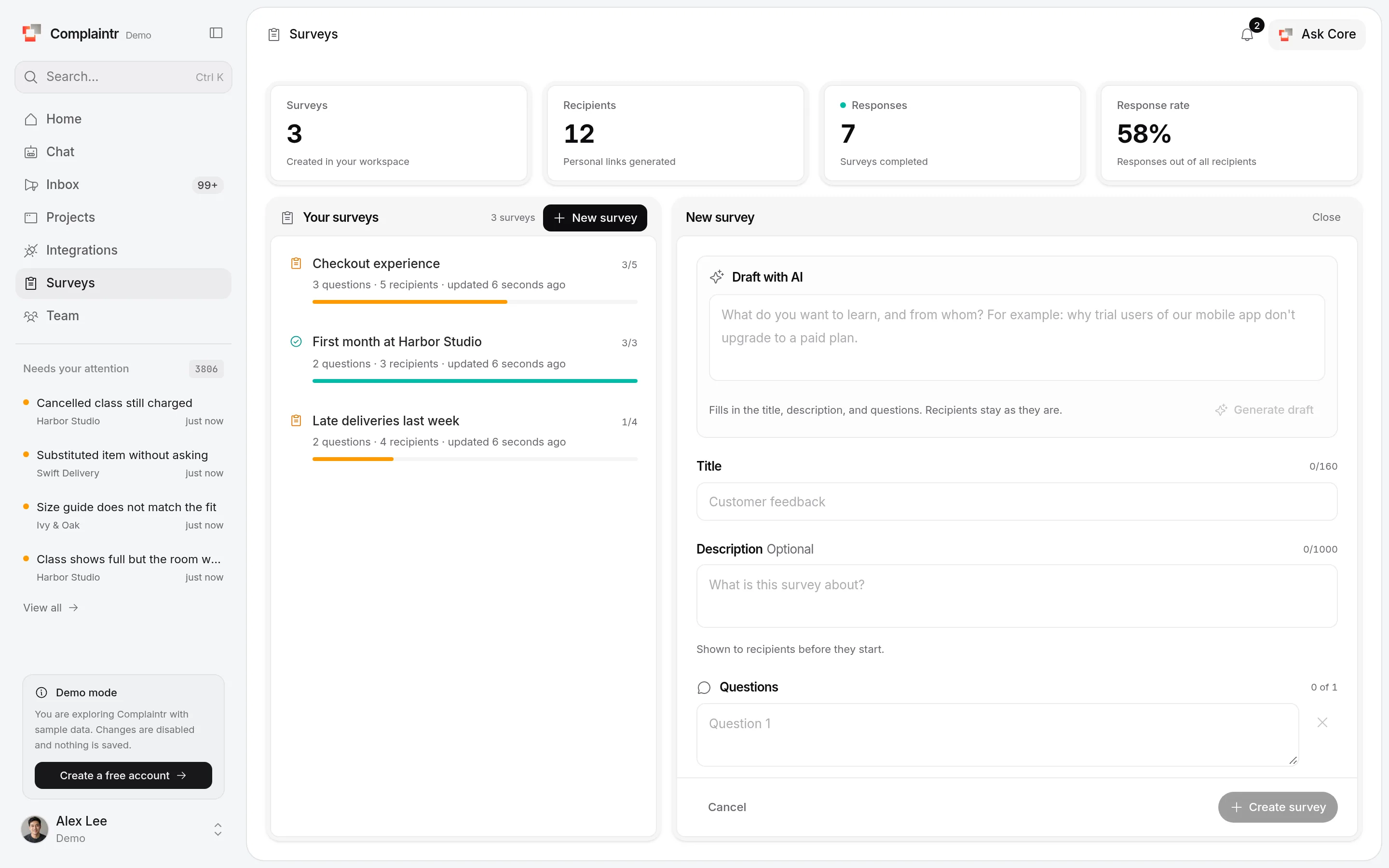Click the Complaintr logo

(31, 33)
